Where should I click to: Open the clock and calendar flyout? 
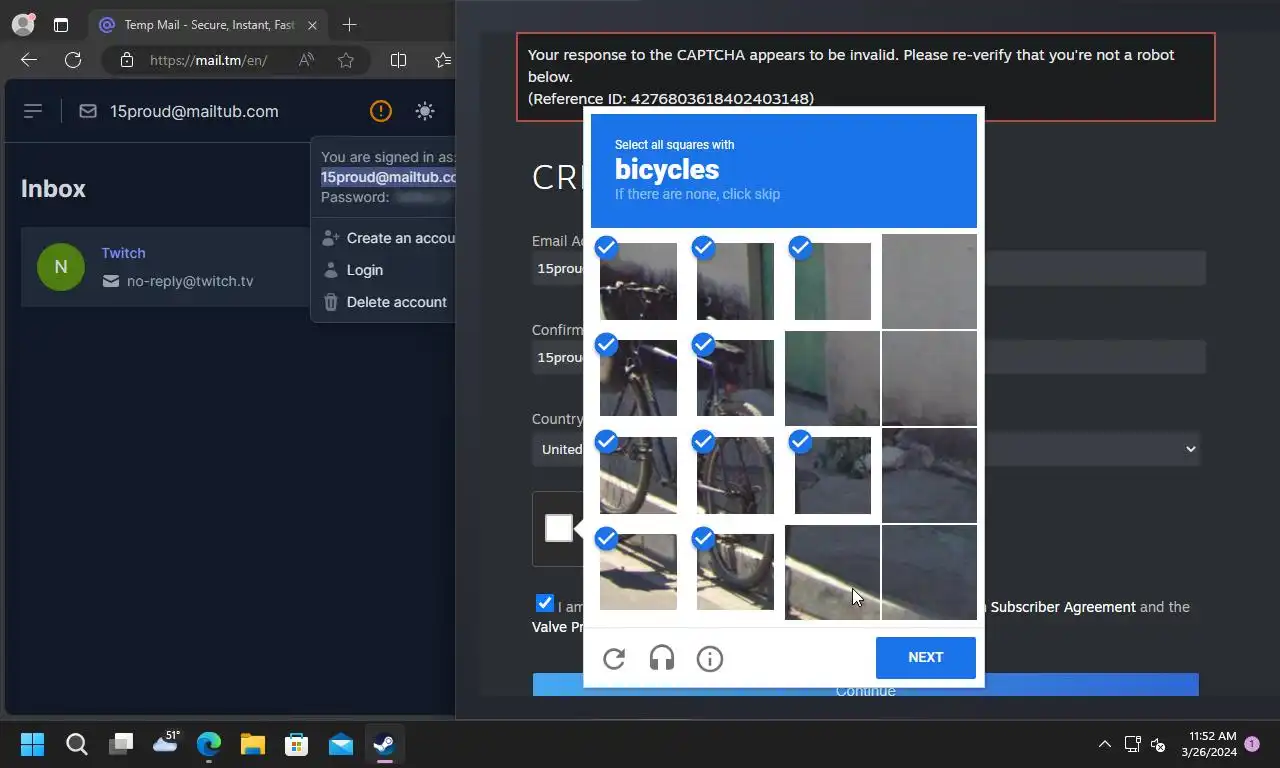(1209, 744)
